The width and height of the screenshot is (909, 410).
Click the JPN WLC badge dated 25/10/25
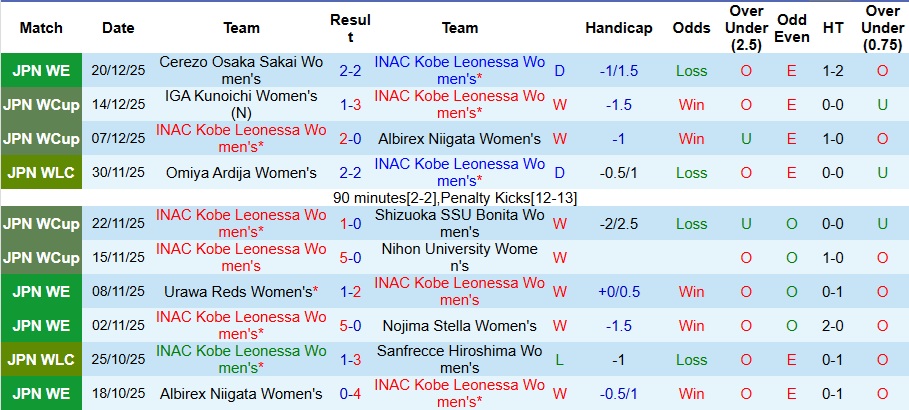coord(41,360)
